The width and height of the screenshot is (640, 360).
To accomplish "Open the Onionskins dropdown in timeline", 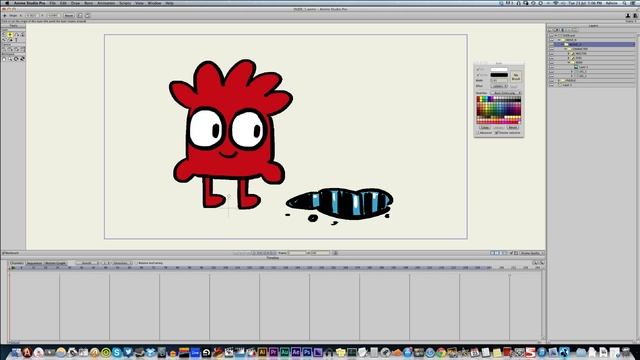I will [x=122, y=263].
